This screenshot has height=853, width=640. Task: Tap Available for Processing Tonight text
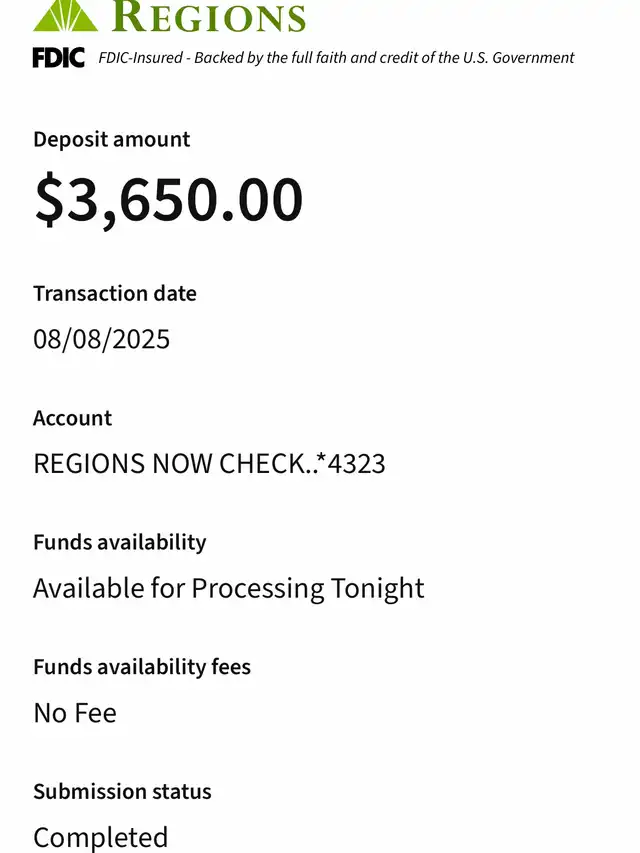[228, 588]
